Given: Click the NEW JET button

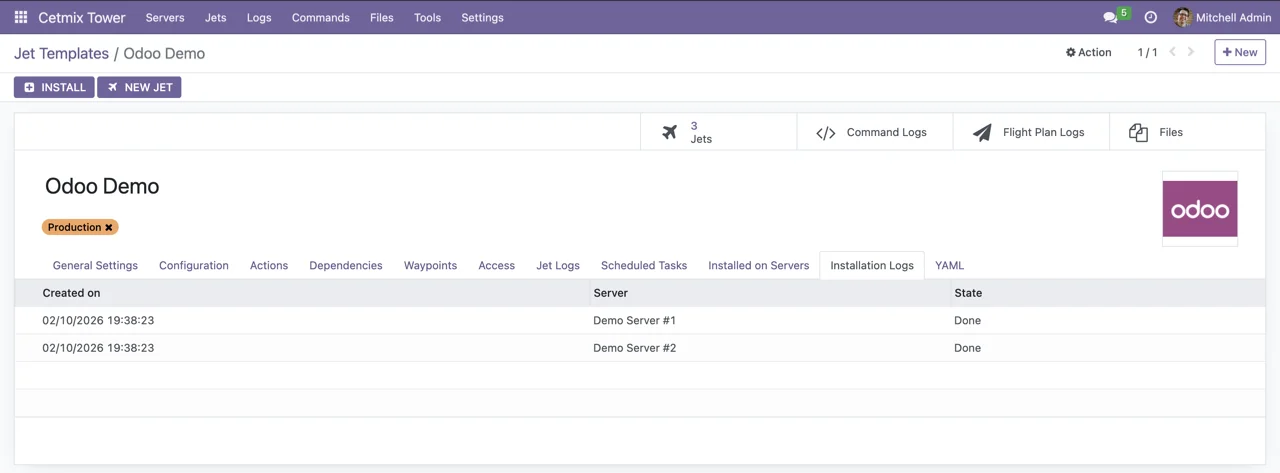Looking at the screenshot, I should click(x=139, y=87).
